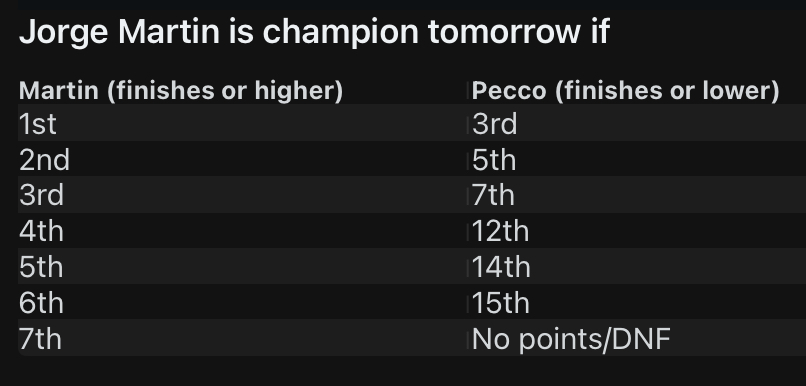Click the word 'champion' in the title

(341, 32)
